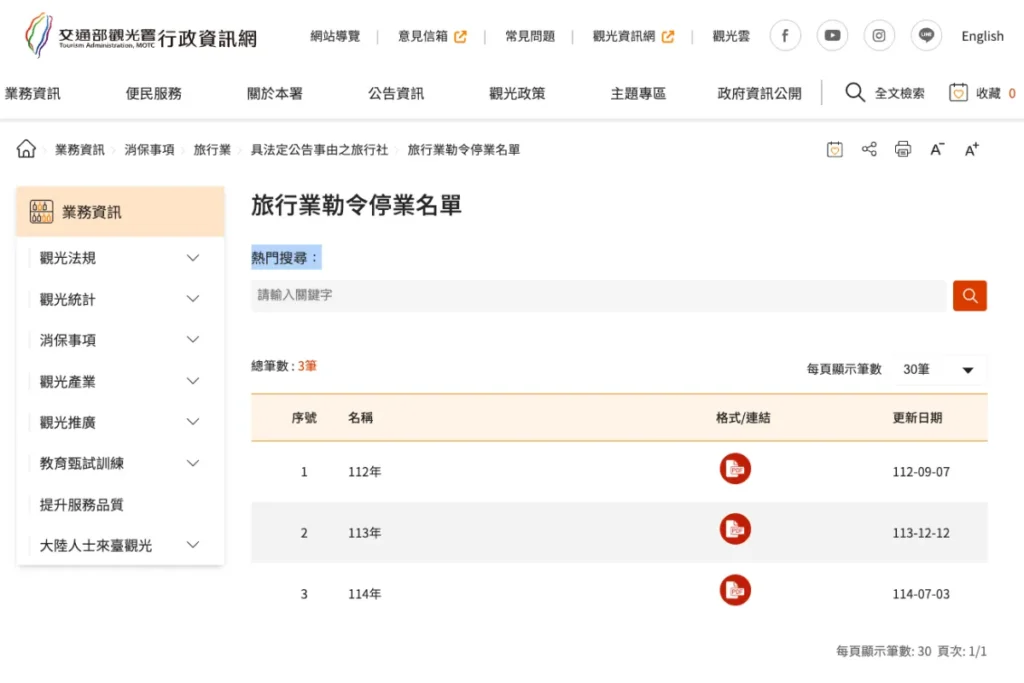Expand 觀光統計 in sidebar
This screenshot has height=683, width=1024.
tap(193, 299)
